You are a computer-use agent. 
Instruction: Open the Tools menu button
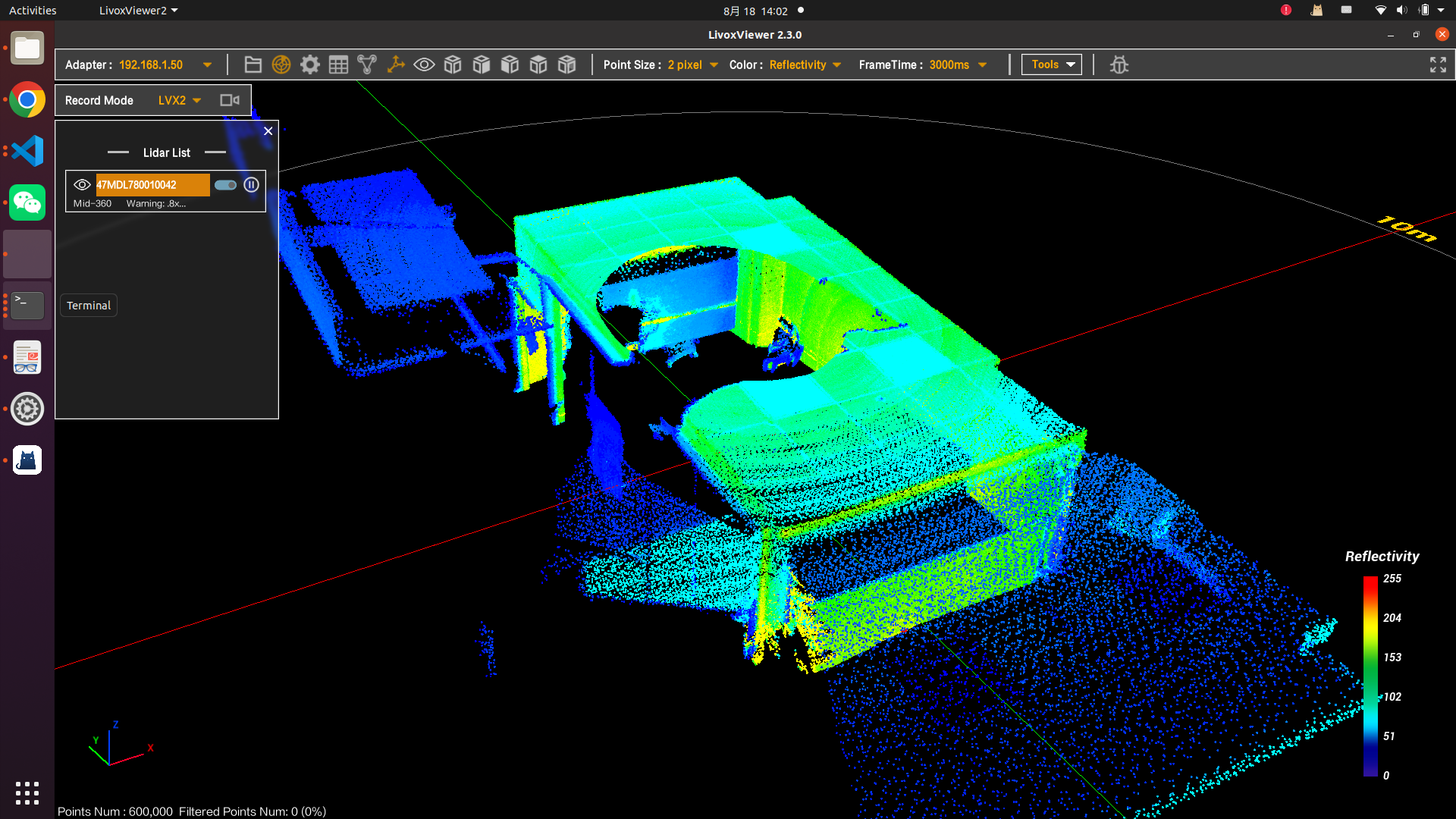1051,65
